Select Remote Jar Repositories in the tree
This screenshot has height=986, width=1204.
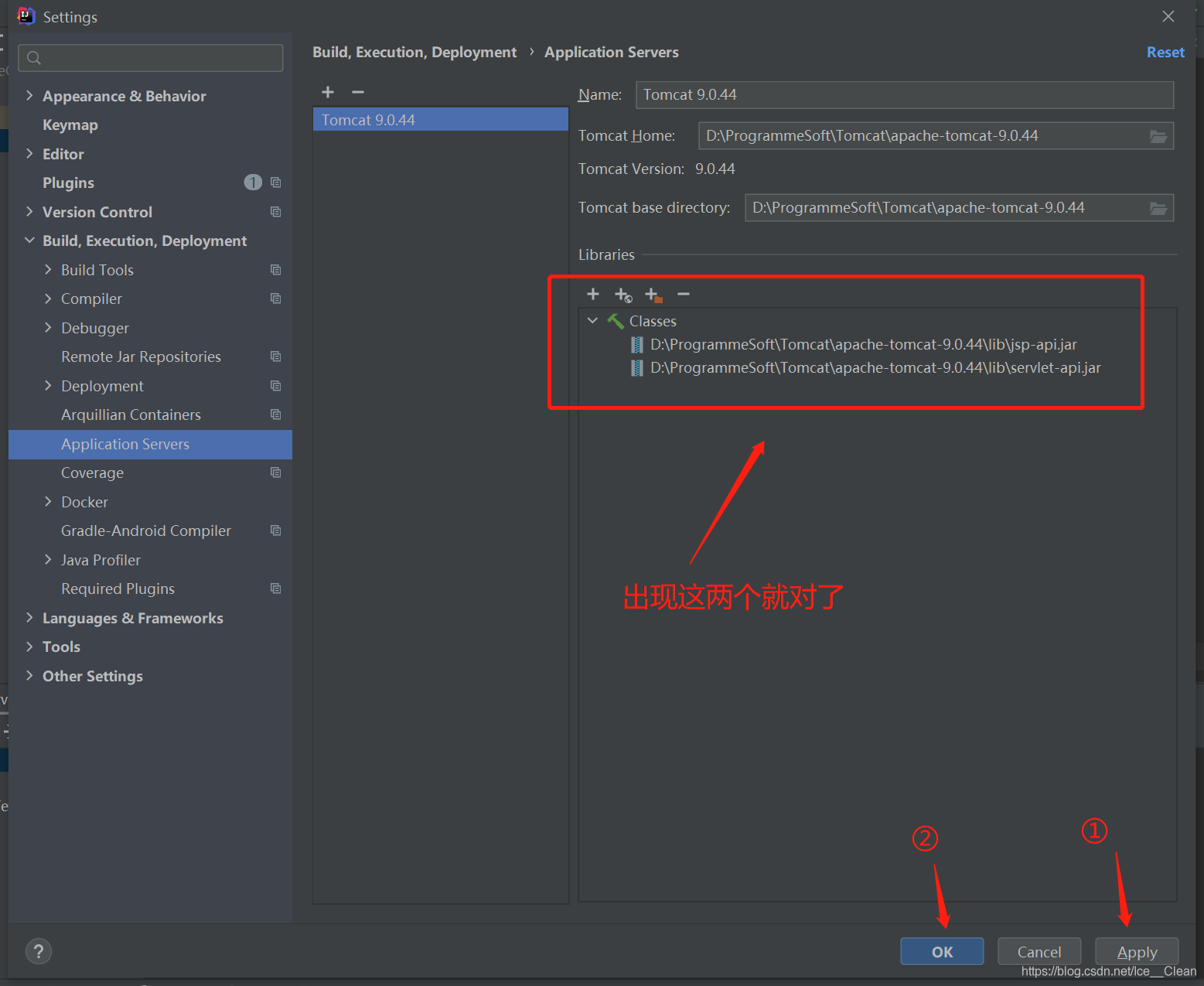pos(141,357)
